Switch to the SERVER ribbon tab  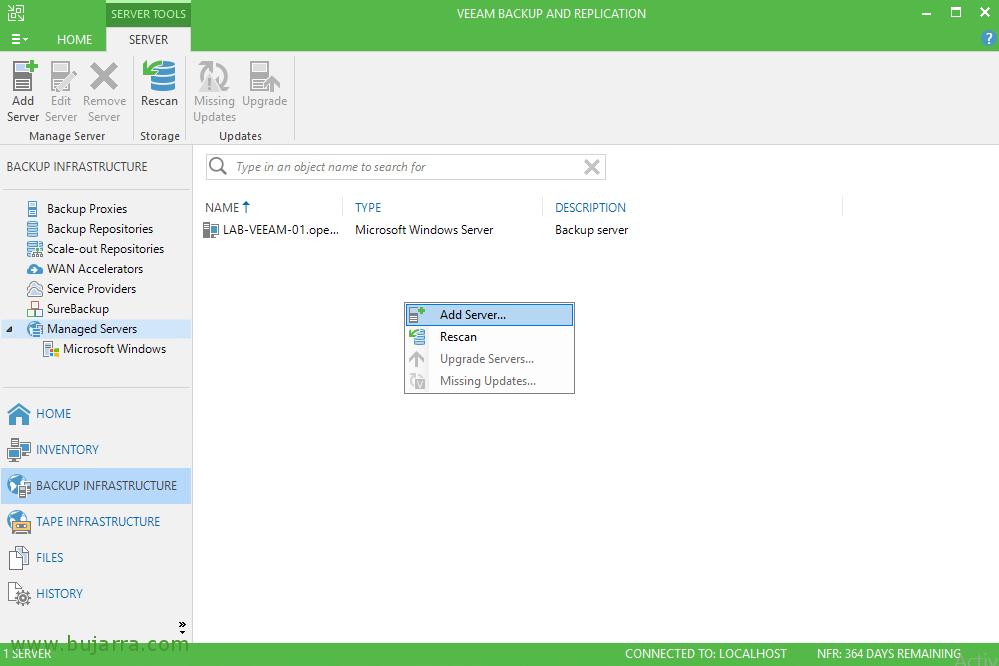pos(148,40)
